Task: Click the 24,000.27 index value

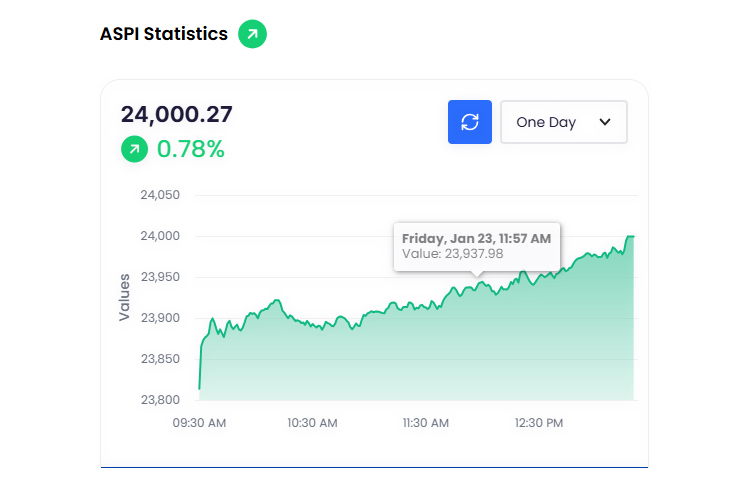Action: pos(177,114)
